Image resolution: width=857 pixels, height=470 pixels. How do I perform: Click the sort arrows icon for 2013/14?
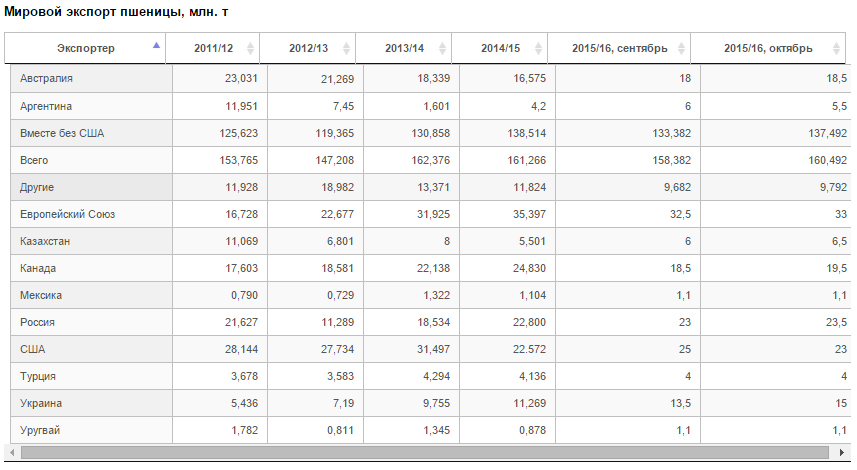coord(442,48)
